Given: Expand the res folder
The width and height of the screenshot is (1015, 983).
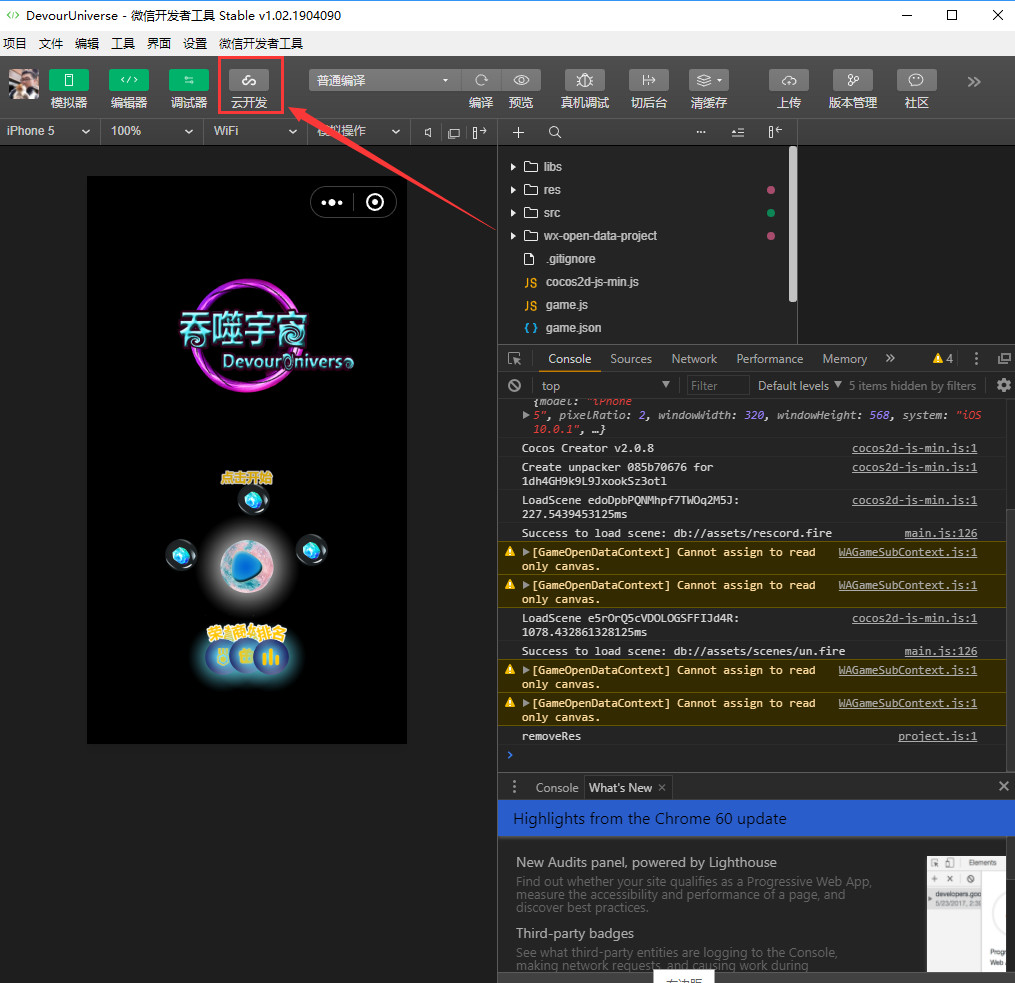Looking at the screenshot, I should point(513,190).
